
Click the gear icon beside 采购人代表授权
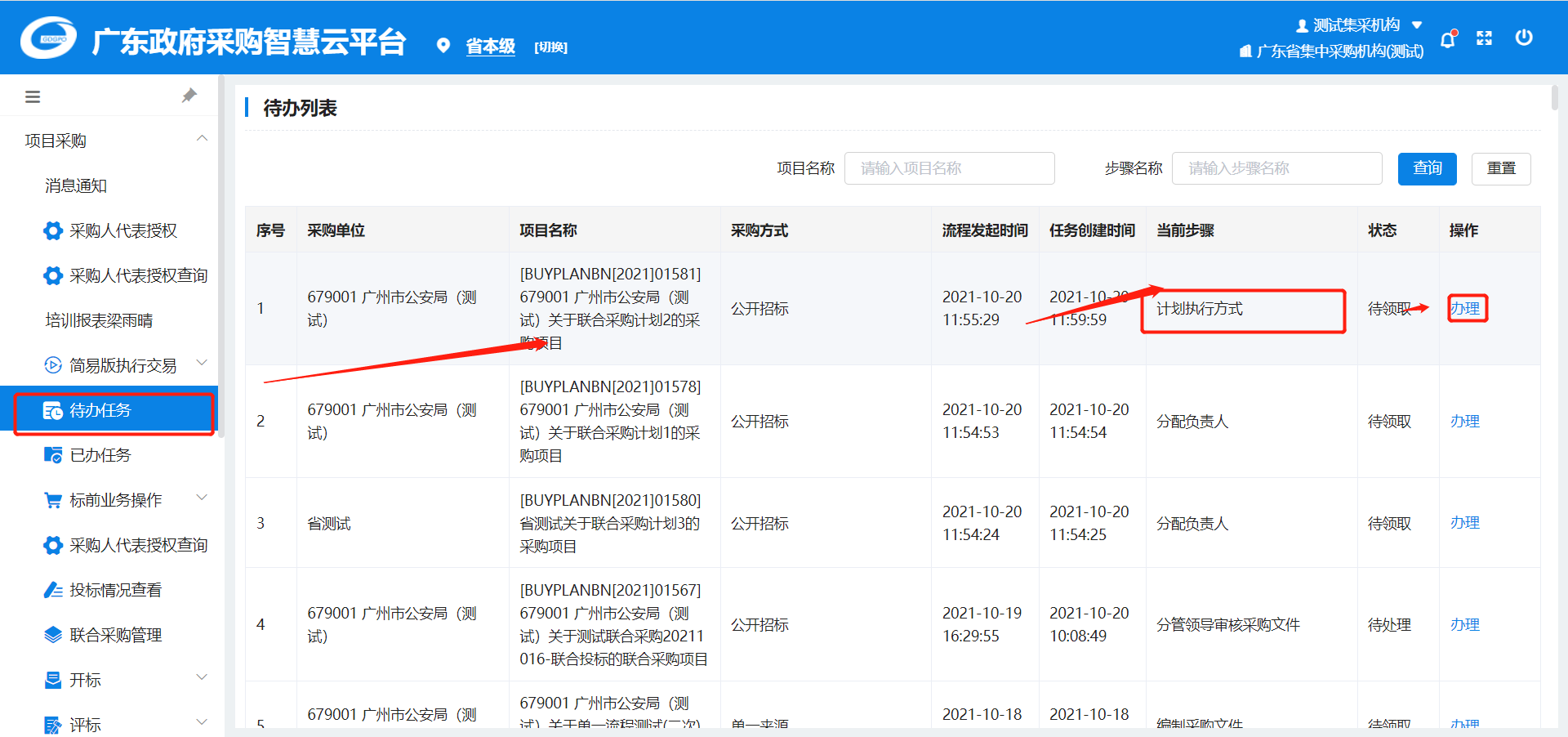tap(53, 231)
